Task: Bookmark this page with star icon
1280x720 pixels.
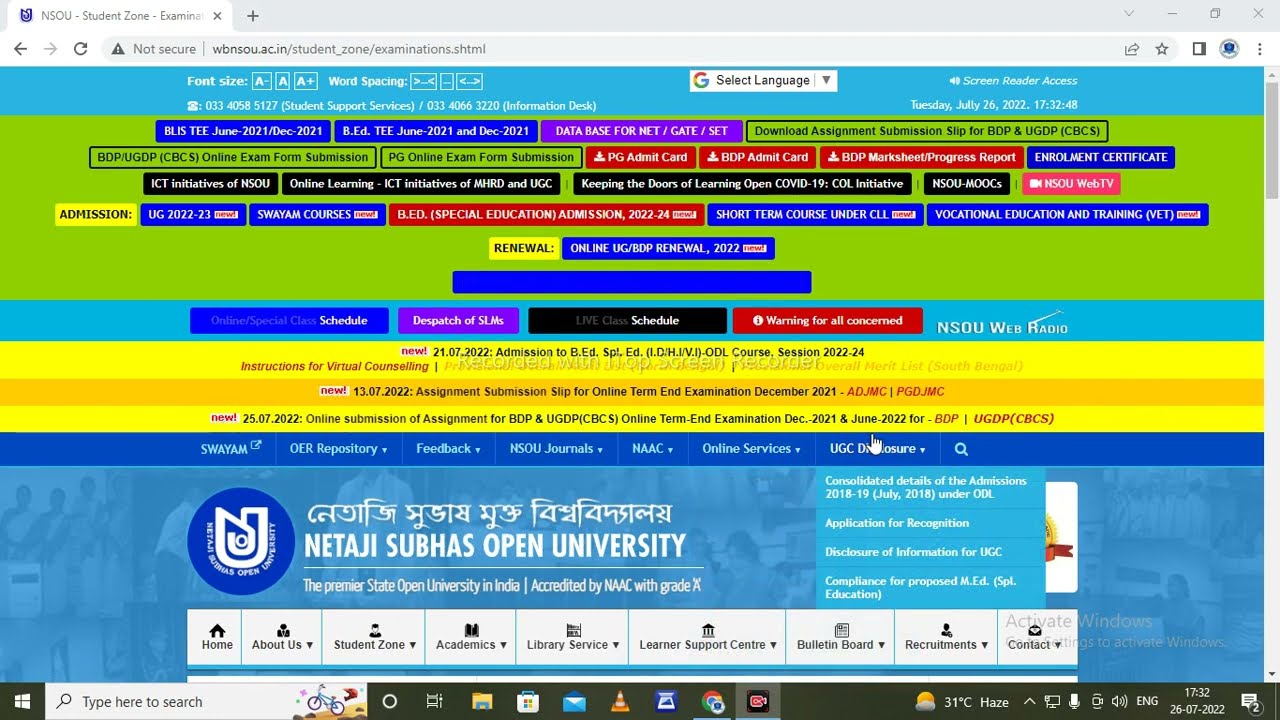Action: pos(1162,49)
